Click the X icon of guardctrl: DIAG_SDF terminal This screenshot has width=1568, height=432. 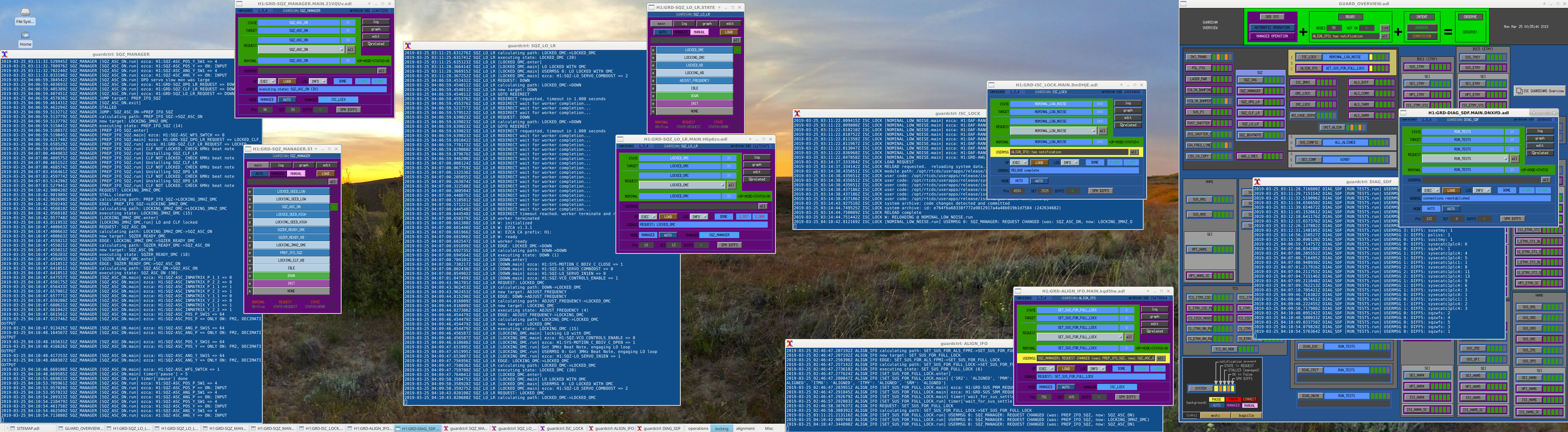(1257, 182)
